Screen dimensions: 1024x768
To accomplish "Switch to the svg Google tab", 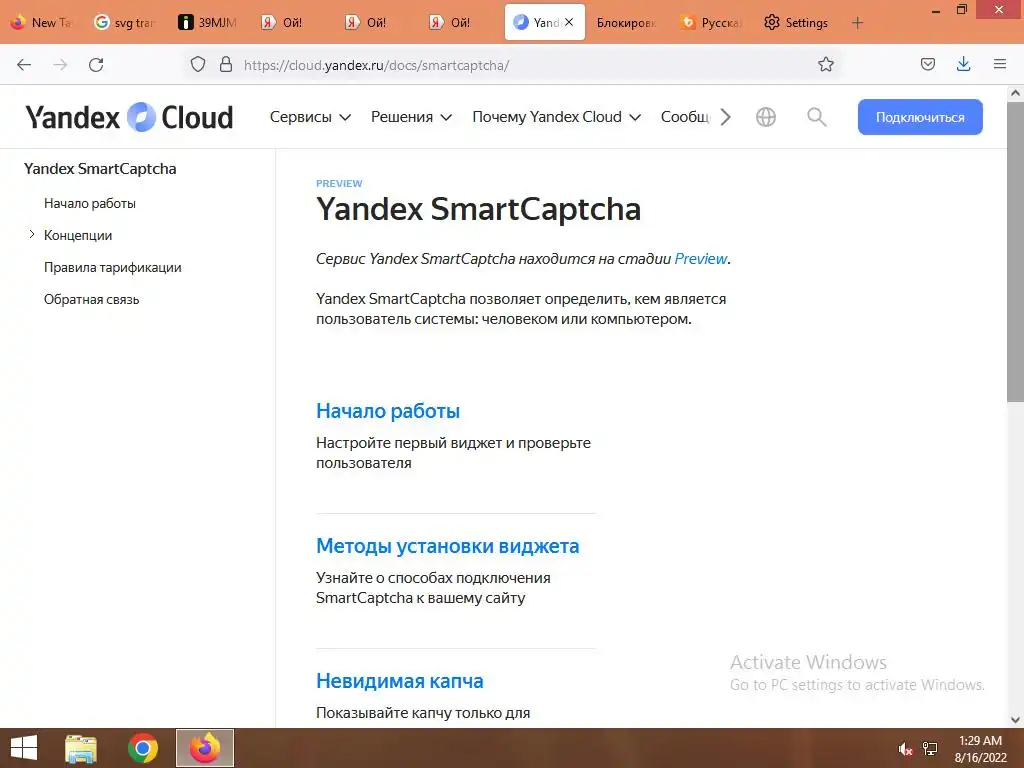I will coord(125,23).
